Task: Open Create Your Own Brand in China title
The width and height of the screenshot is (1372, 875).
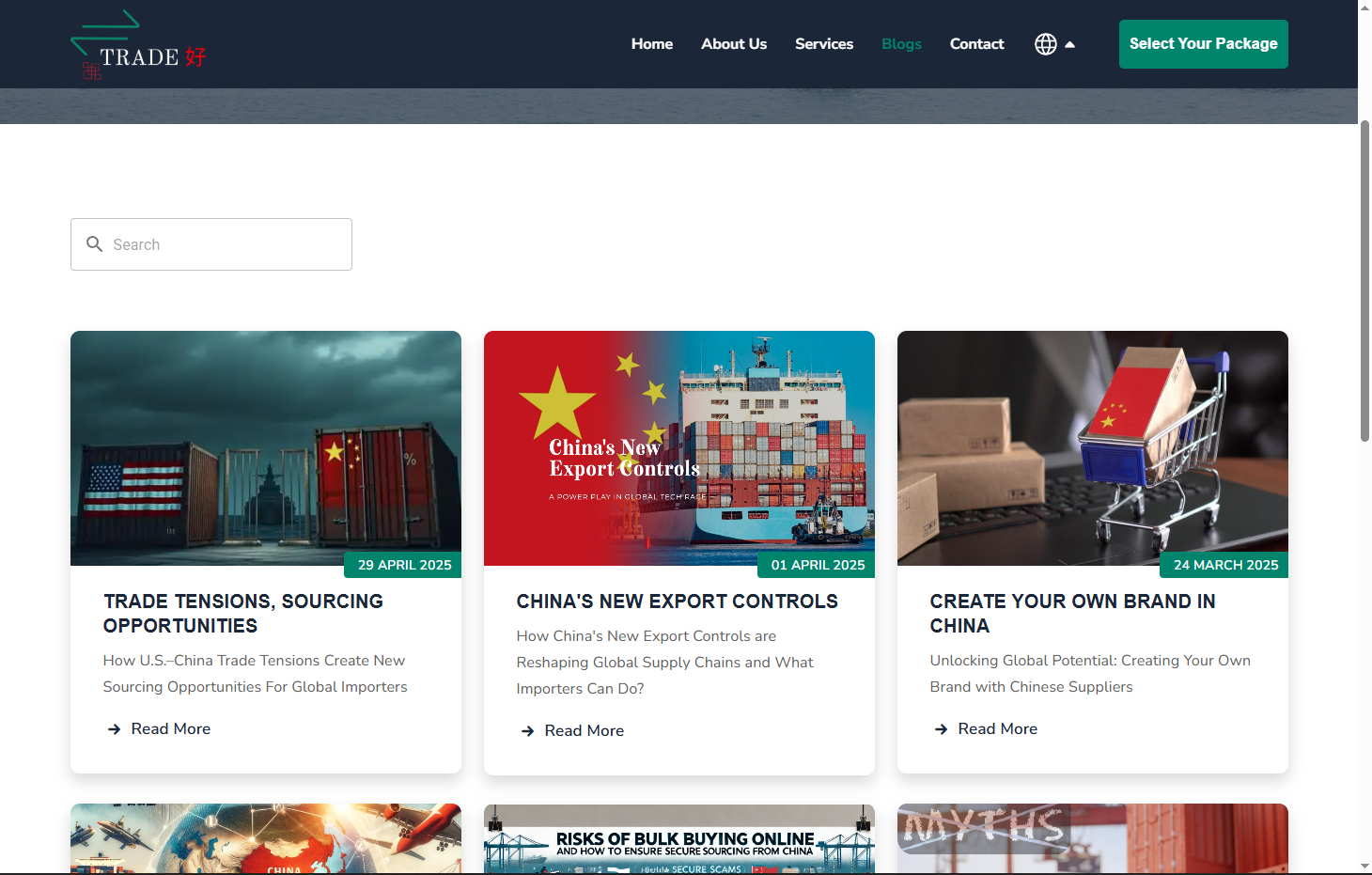Action: coord(1073,614)
